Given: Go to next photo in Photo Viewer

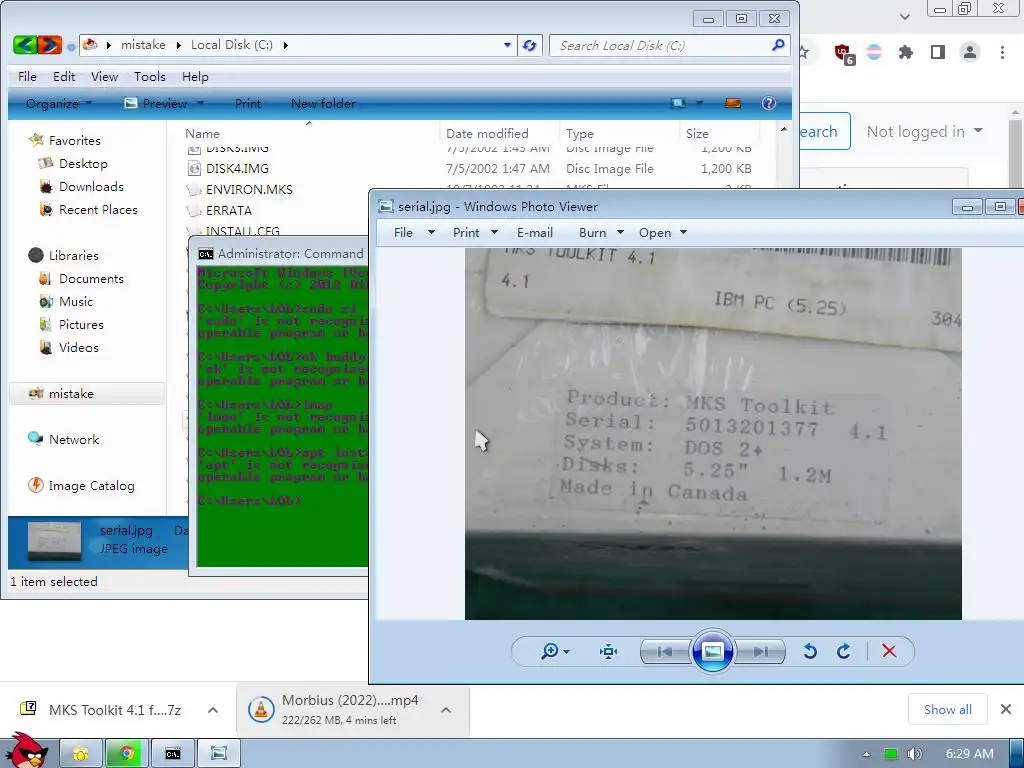Looking at the screenshot, I should click(x=760, y=651).
